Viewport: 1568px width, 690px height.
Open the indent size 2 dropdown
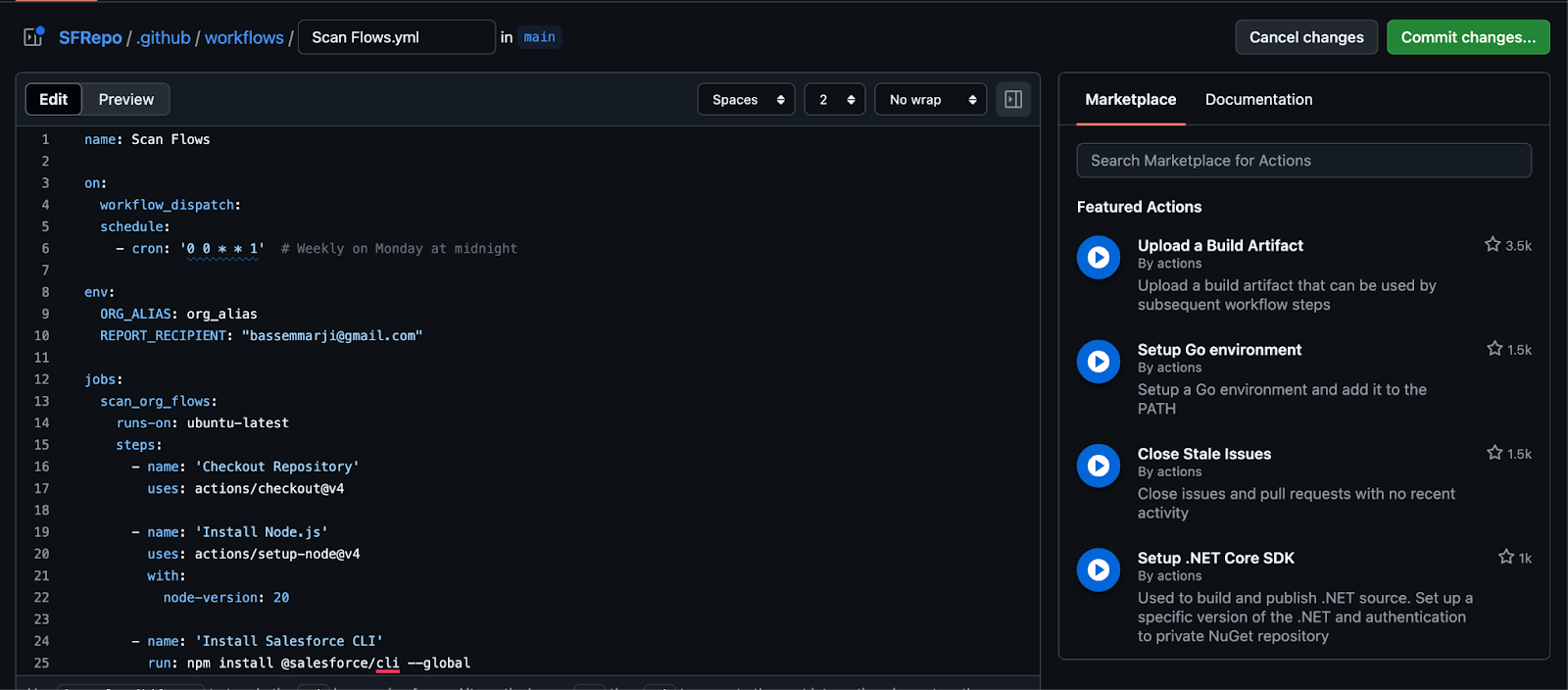tap(835, 99)
